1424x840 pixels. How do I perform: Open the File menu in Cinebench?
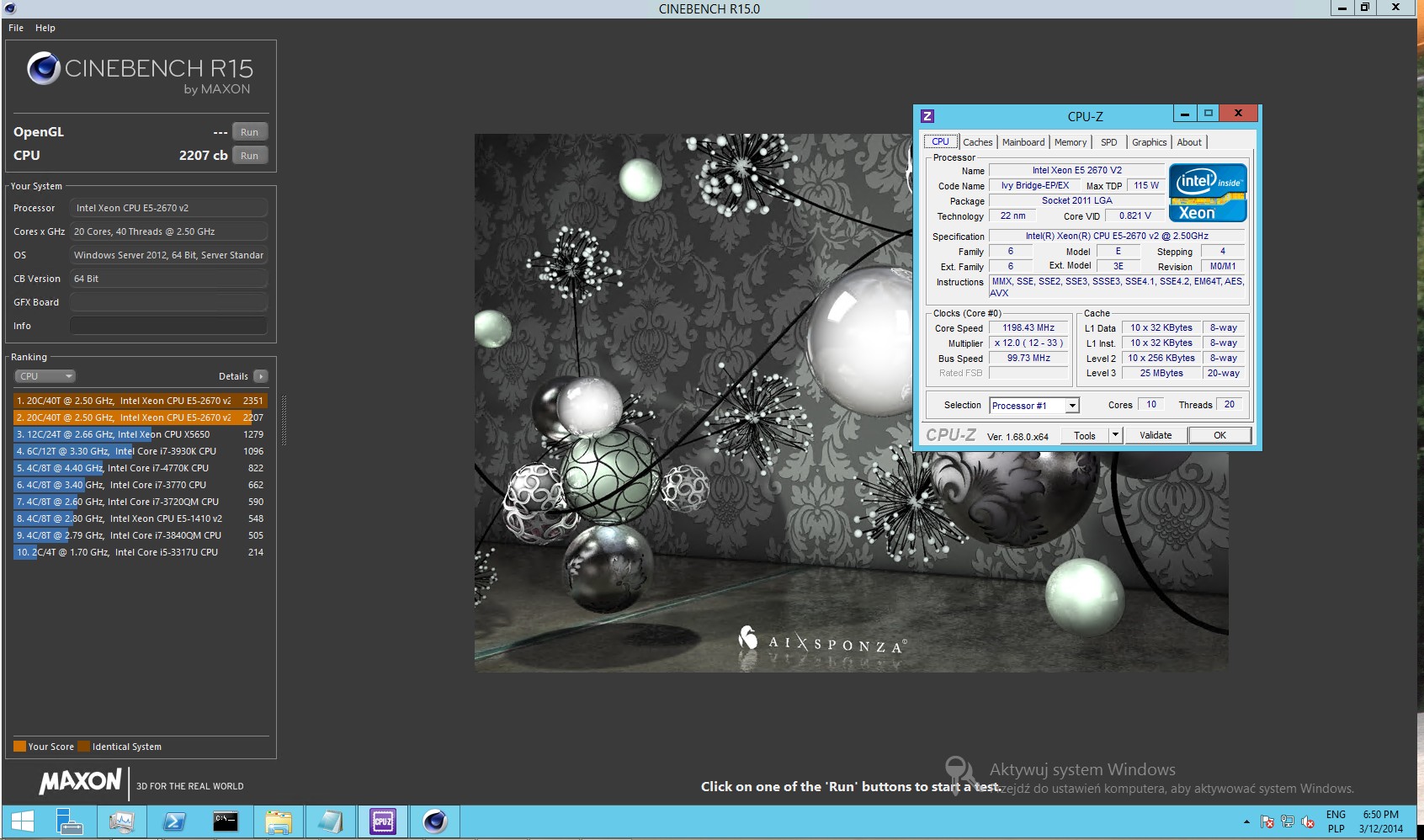[16, 28]
